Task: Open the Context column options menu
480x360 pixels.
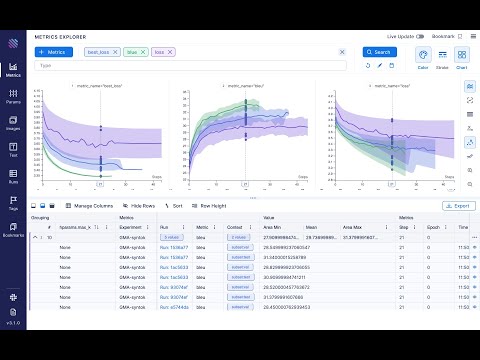Action: (x=250, y=227)
